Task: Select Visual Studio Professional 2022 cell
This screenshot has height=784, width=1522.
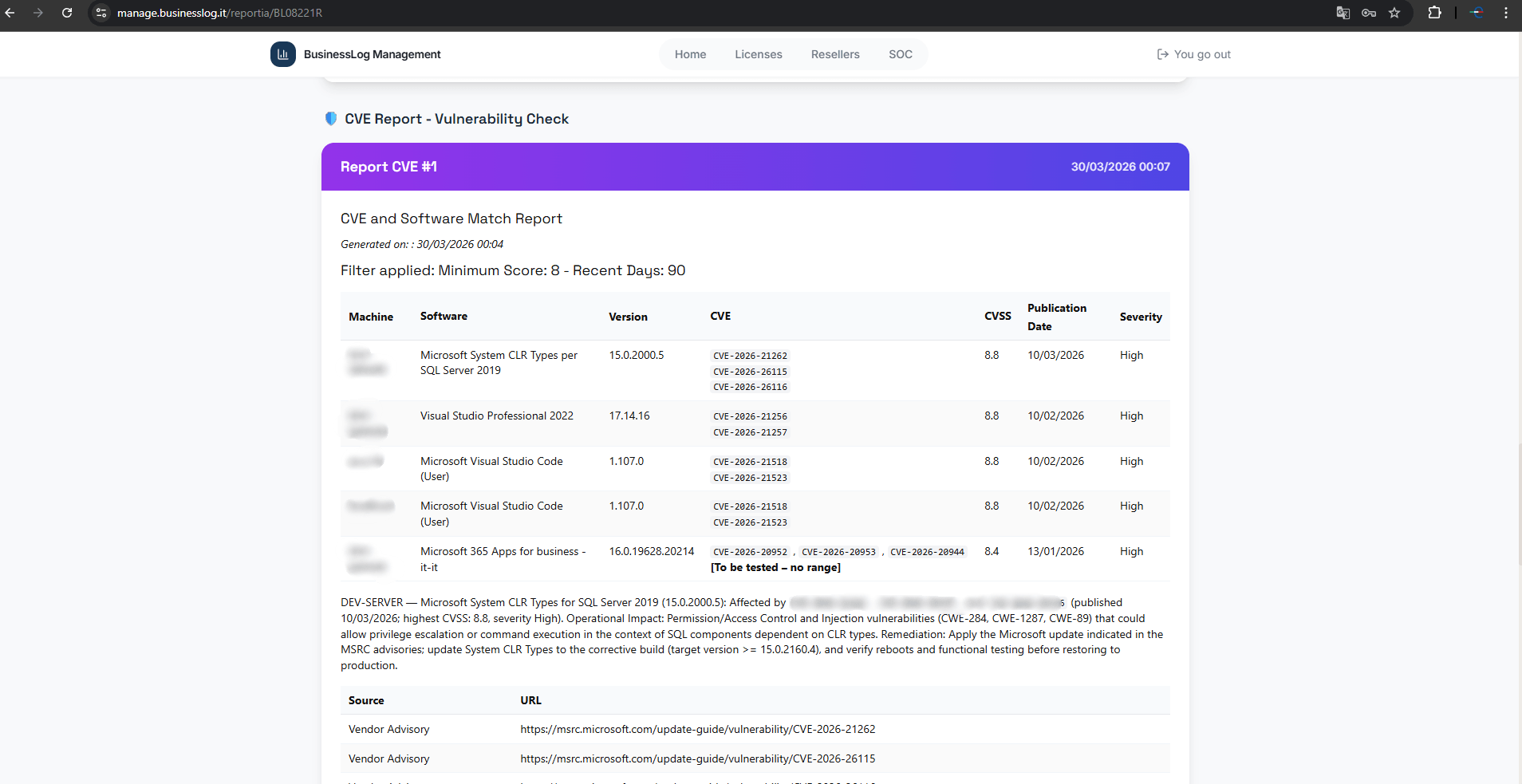Action: coord(497,416)
